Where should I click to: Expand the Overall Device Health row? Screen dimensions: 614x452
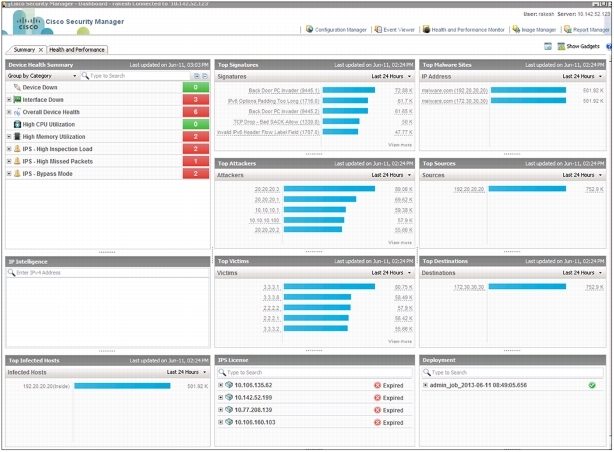point(9,112)
